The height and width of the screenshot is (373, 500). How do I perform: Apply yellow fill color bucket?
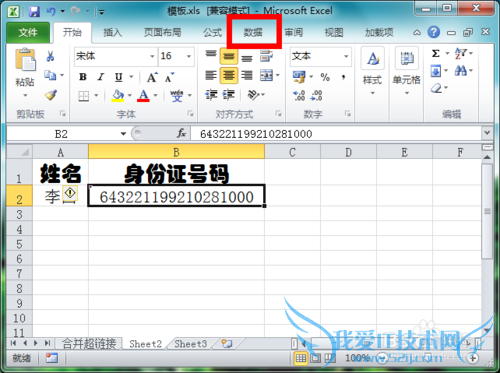pos(118,96)
